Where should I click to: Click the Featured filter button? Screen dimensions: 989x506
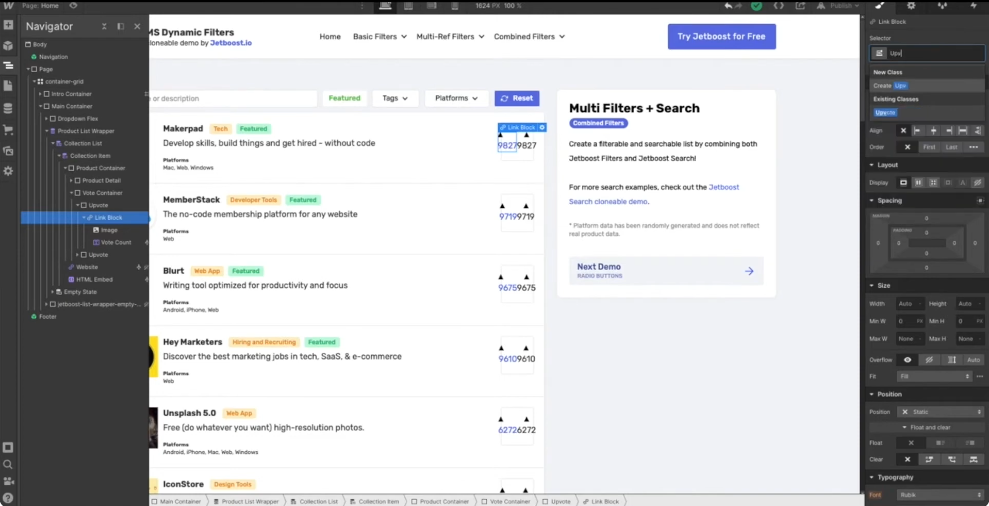click(344, 98)
